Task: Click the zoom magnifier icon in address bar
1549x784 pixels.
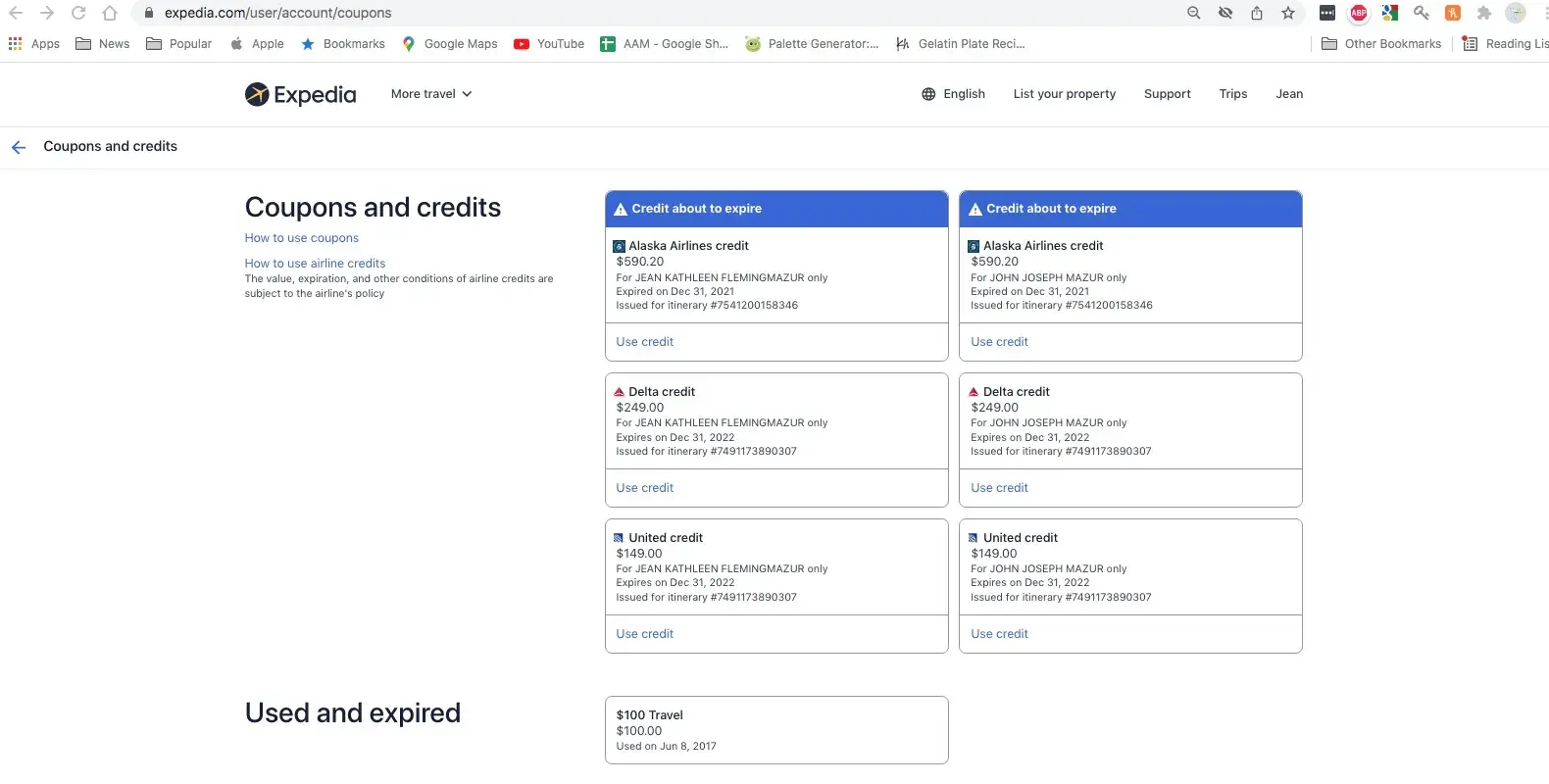Action: [x=1193, y=13]
